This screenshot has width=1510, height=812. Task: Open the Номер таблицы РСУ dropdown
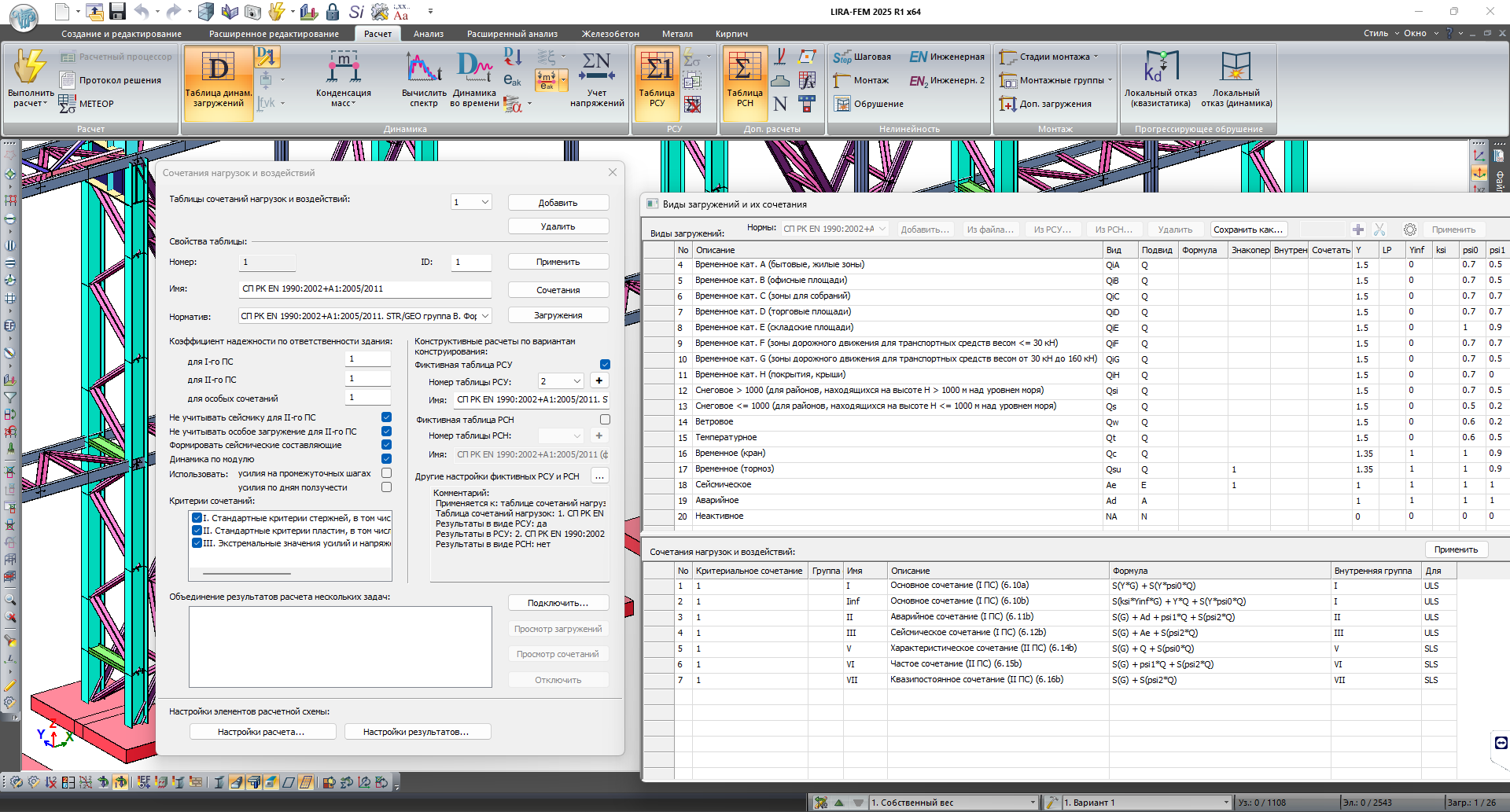point(576,381)
